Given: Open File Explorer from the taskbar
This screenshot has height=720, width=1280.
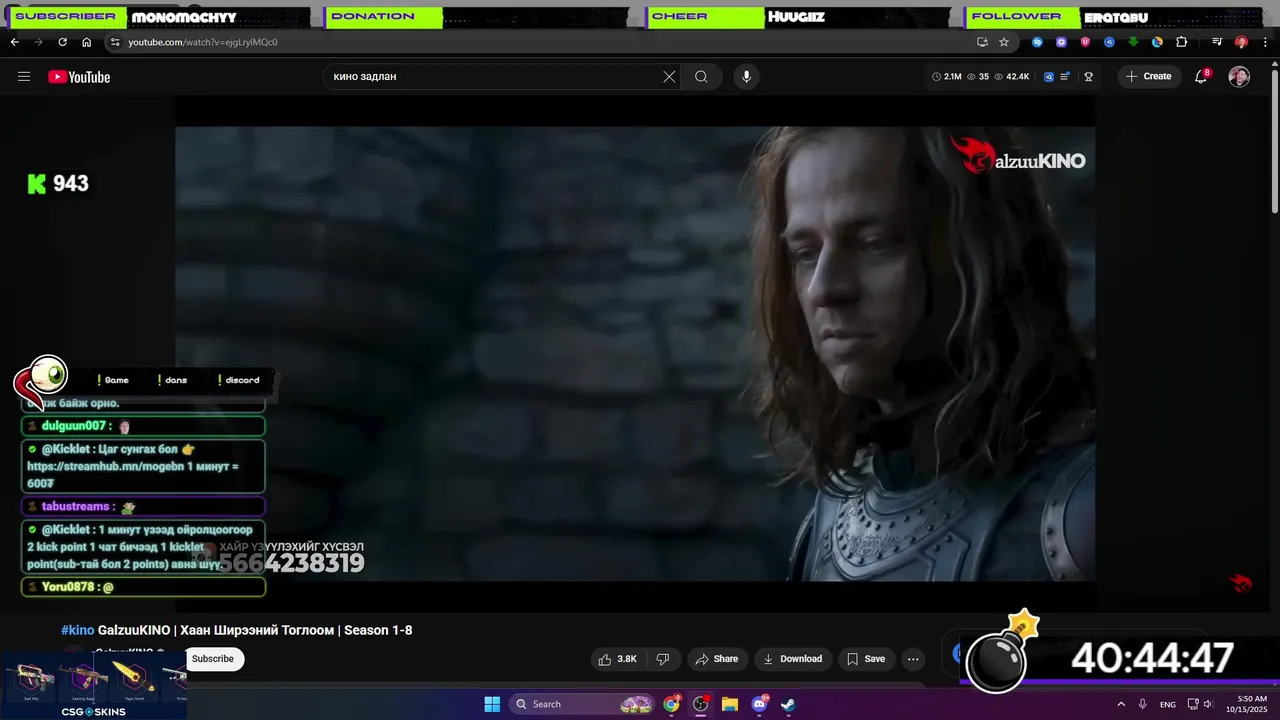Looking at the screenshot, I should coord(730,704).
